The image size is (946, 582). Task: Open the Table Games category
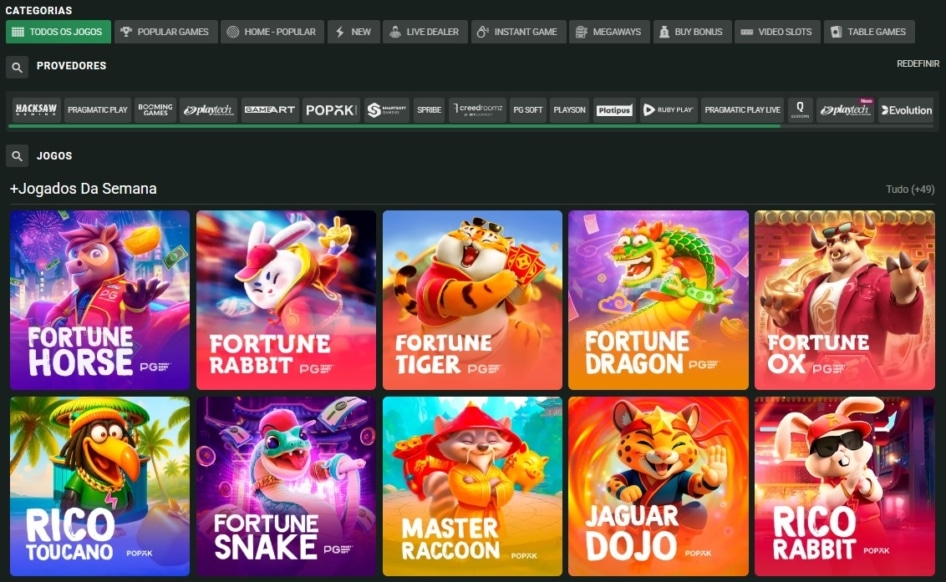coord(869,32)
